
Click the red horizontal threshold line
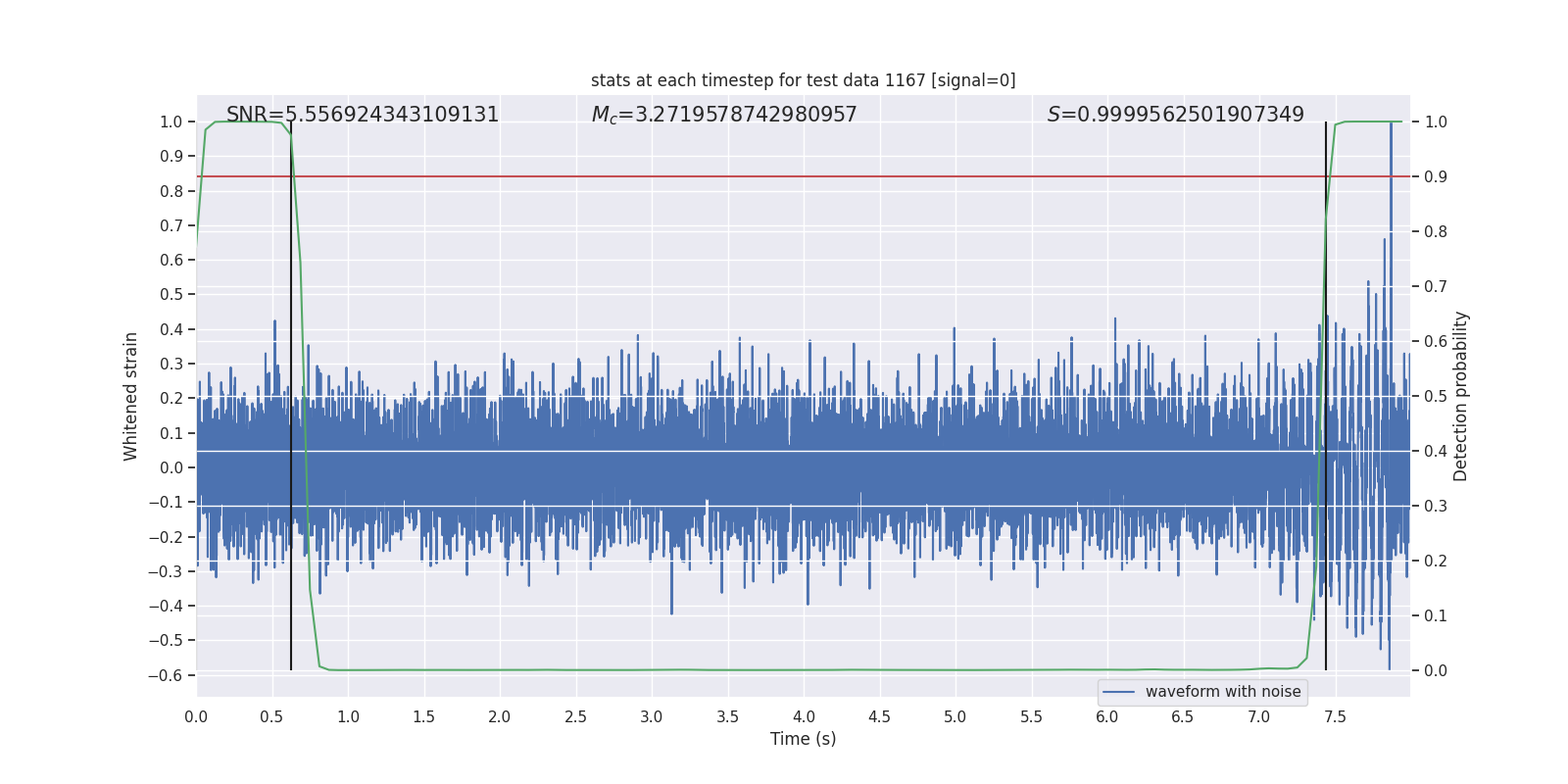point(784,176)
